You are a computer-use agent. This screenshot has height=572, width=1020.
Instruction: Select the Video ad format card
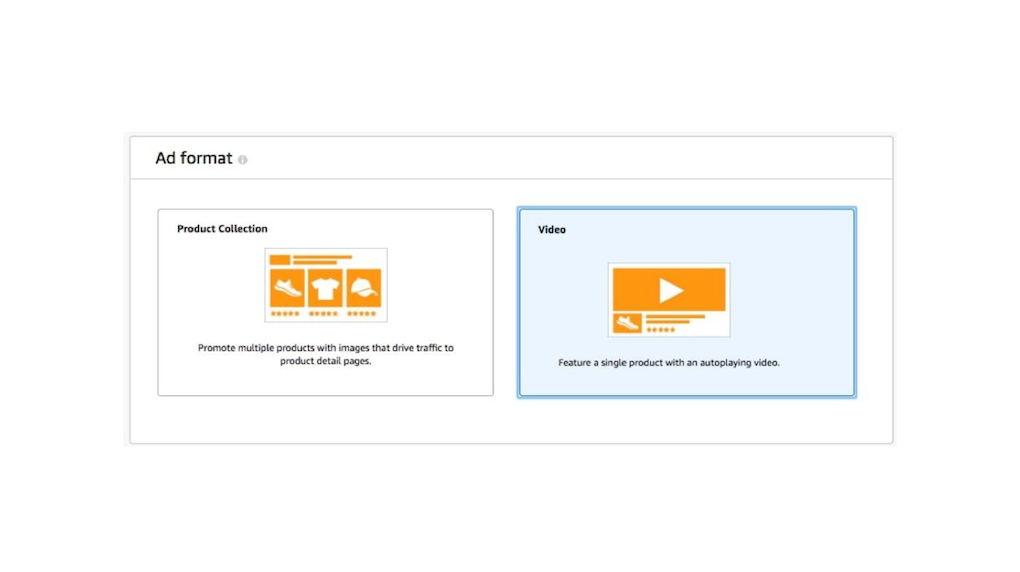[x=686, y=380]
